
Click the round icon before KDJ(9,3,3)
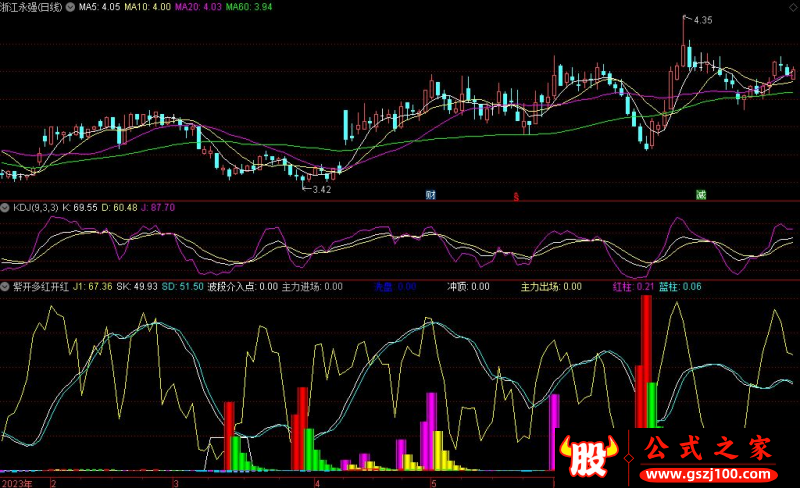(5, 207)
